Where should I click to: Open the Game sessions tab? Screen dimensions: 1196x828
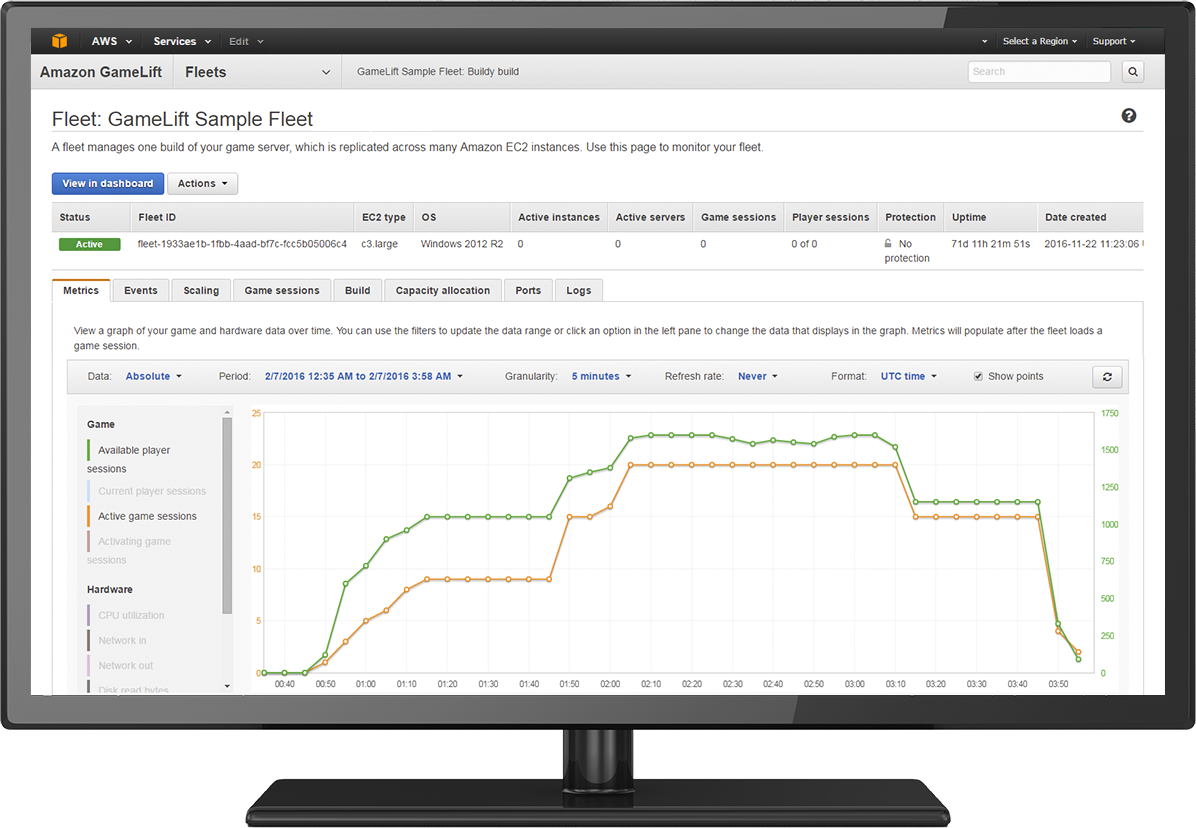(281, 290)
